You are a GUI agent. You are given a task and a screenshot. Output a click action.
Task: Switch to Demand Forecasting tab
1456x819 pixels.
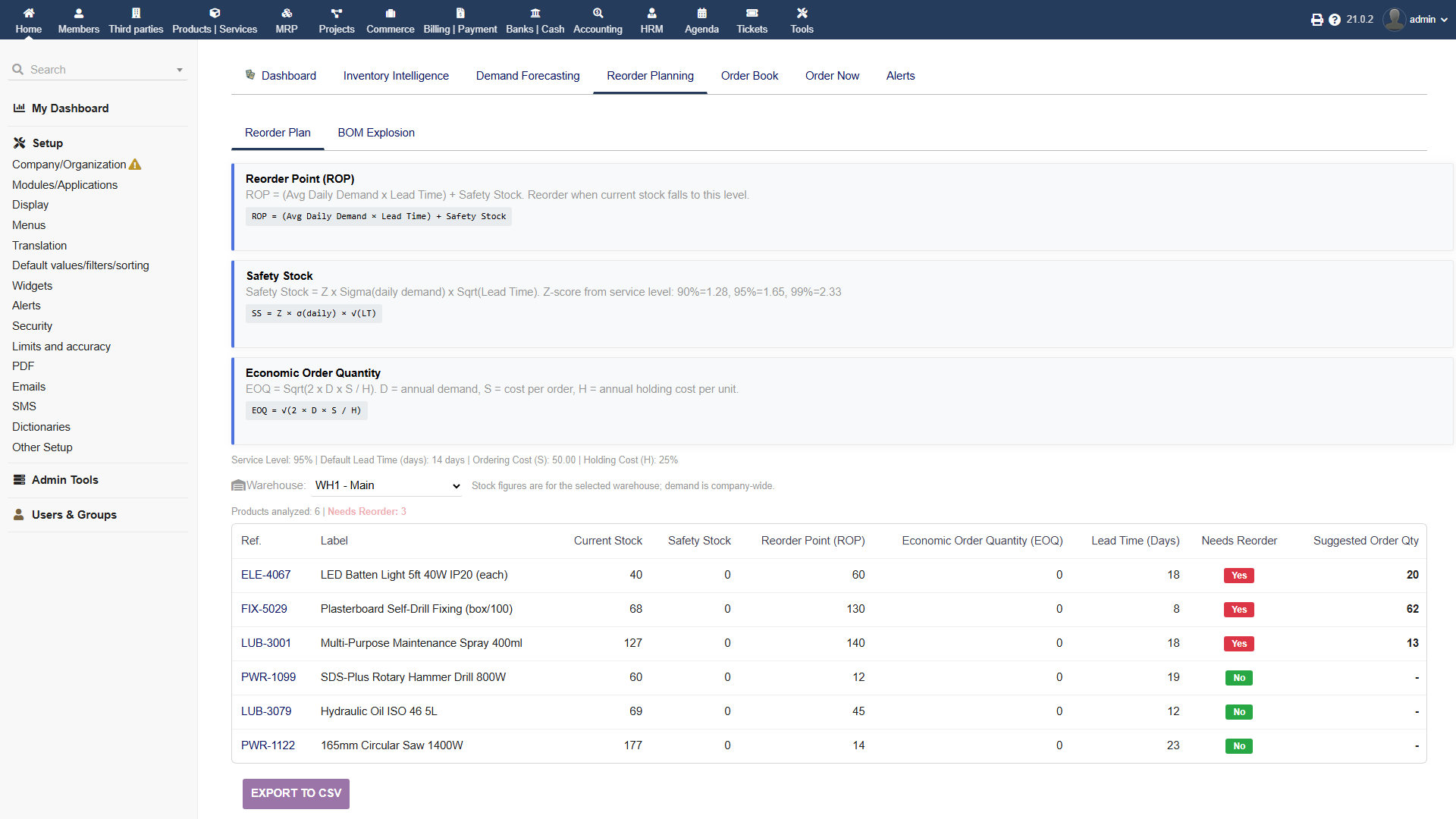tap(528, 76)
